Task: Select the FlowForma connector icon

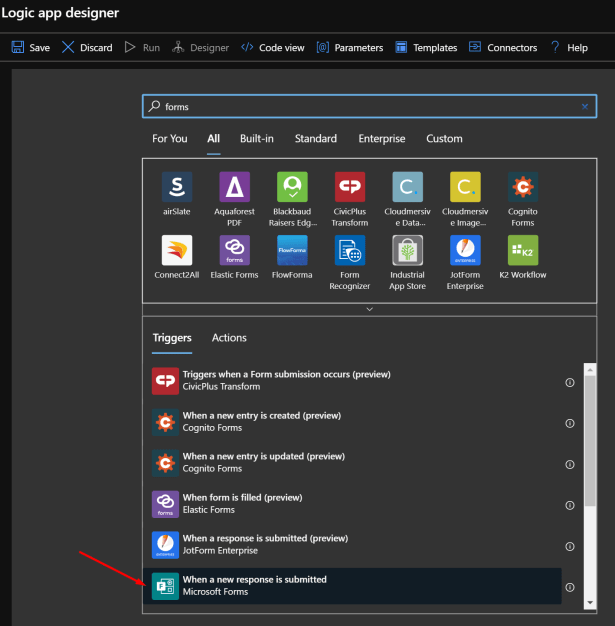Action: (292, 250)
